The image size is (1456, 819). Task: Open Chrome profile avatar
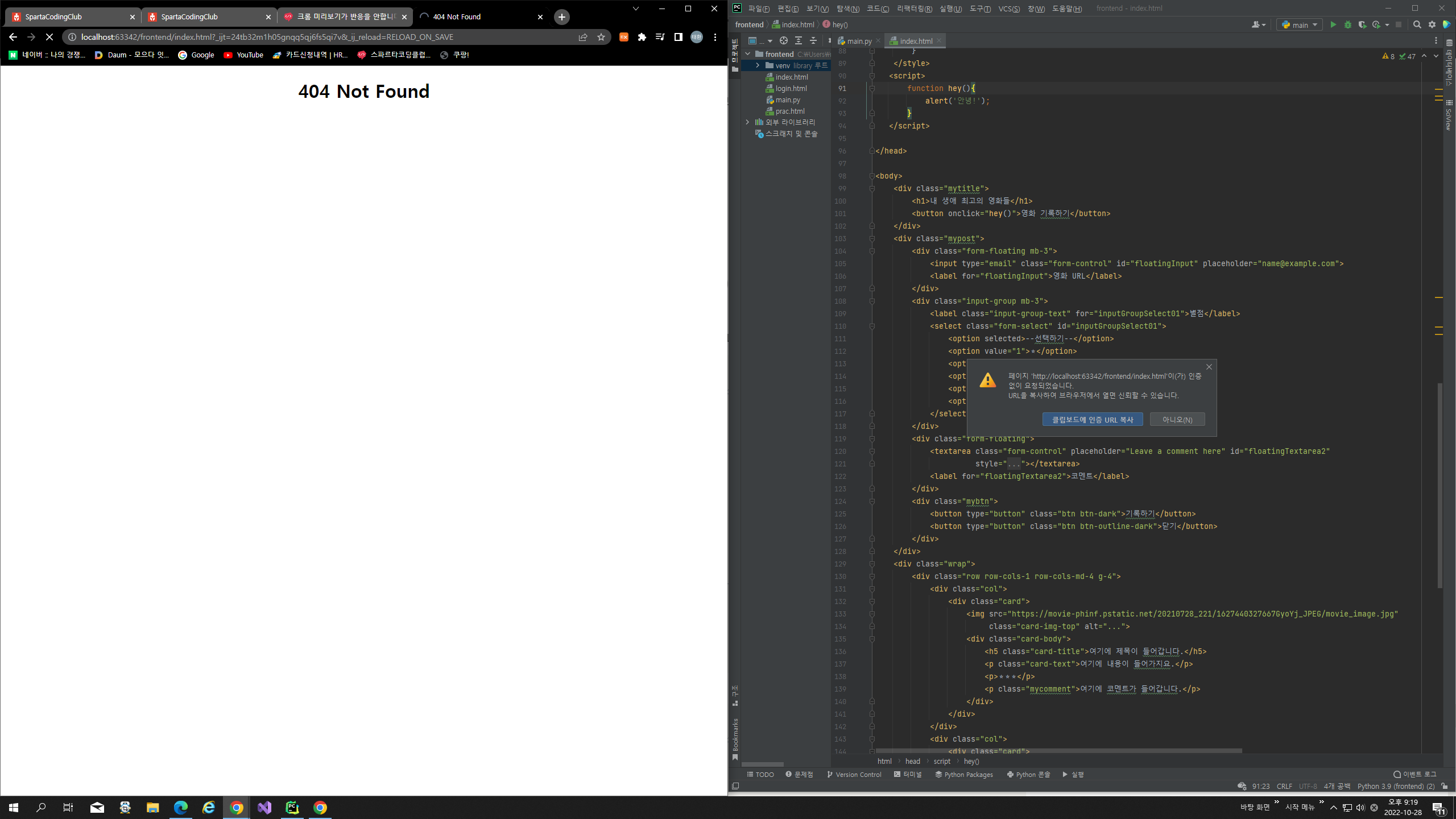click(x=697, y=37)
